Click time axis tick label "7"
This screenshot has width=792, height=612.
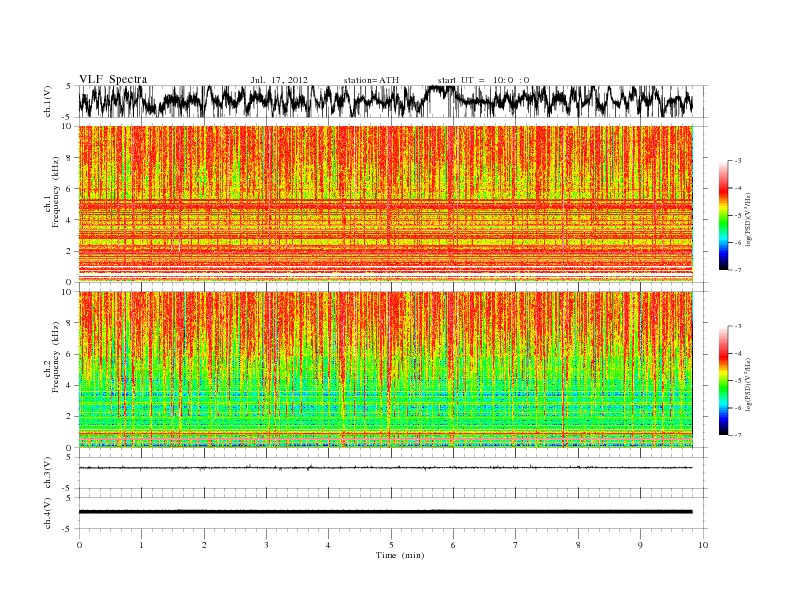coord(516,545)
